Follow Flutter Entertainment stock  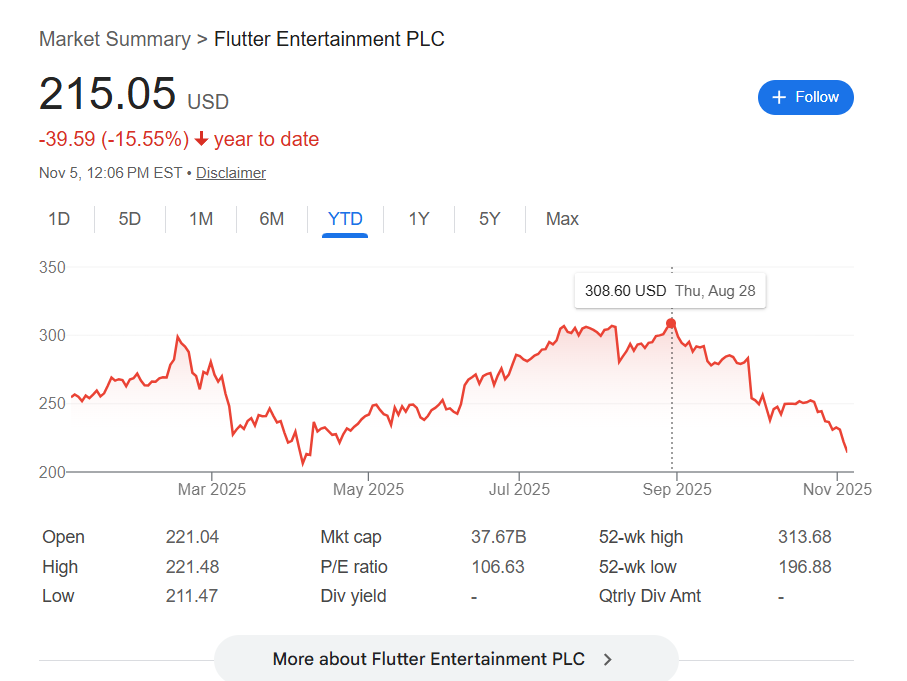(x=806, y=97)
